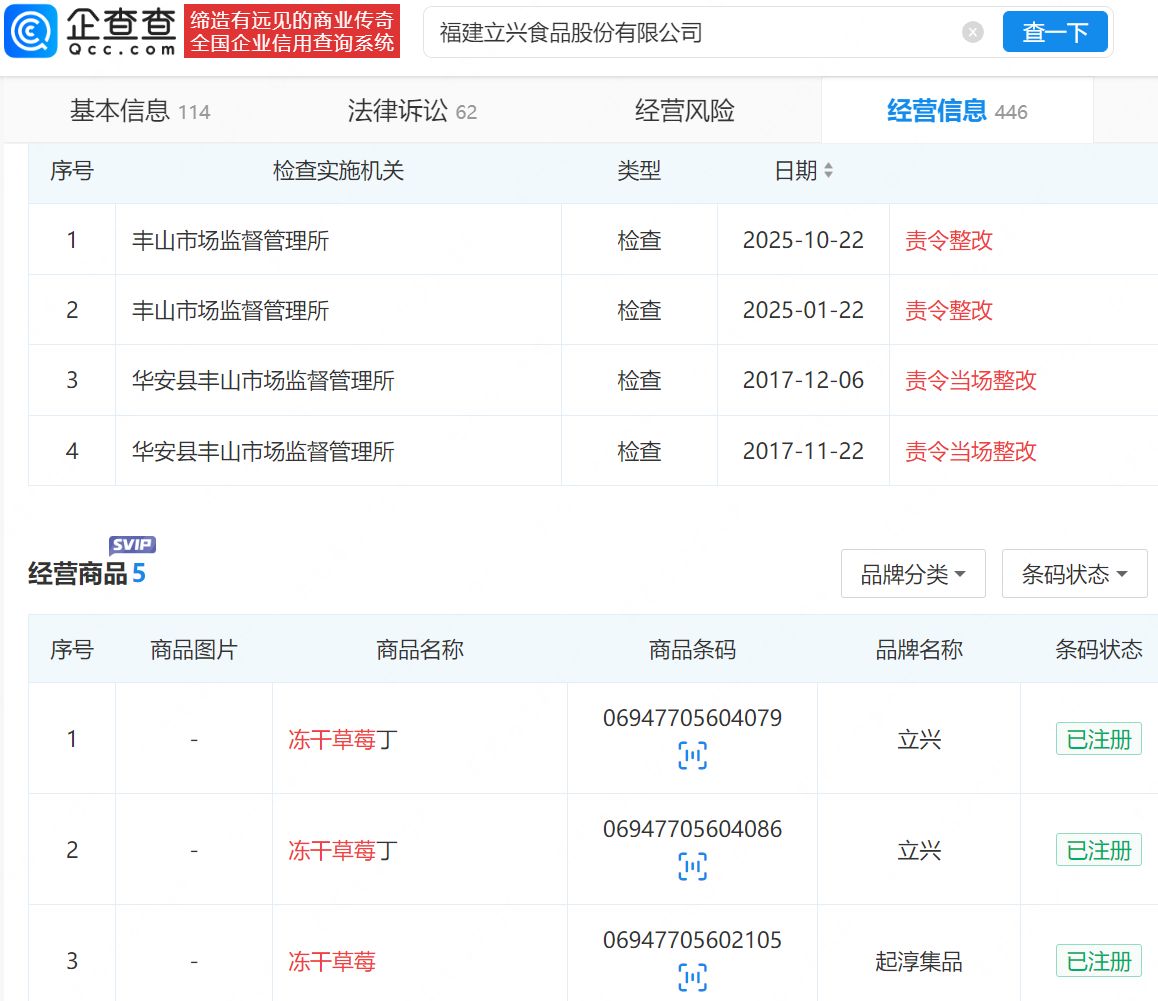Click the SVIP badge above 经营商品

tap(132, 545)
